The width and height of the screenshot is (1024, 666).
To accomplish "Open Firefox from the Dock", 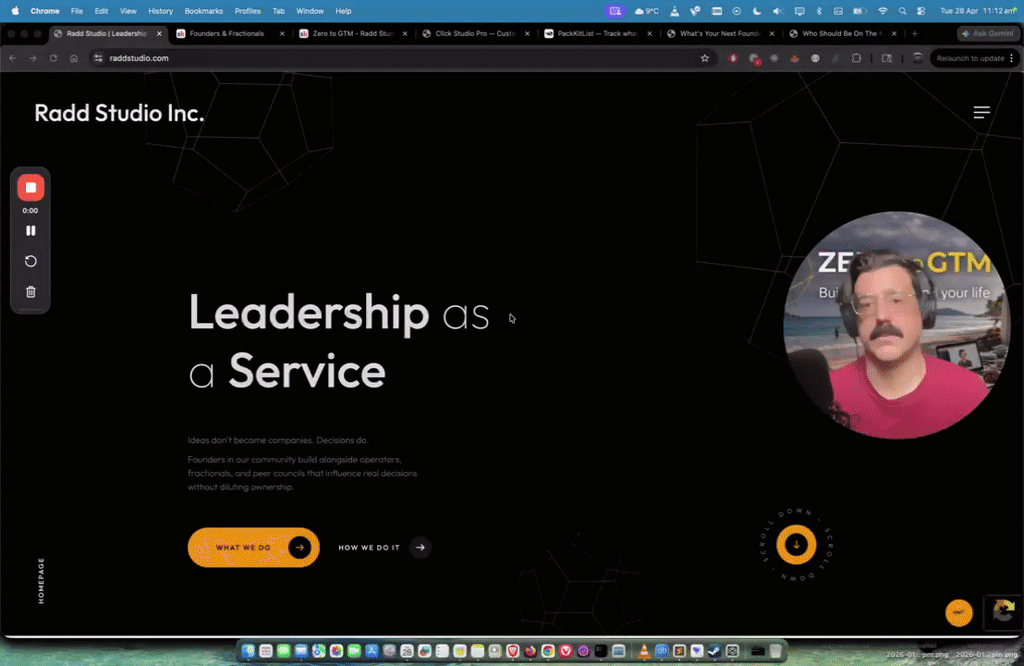I will (x=530, y=651).
